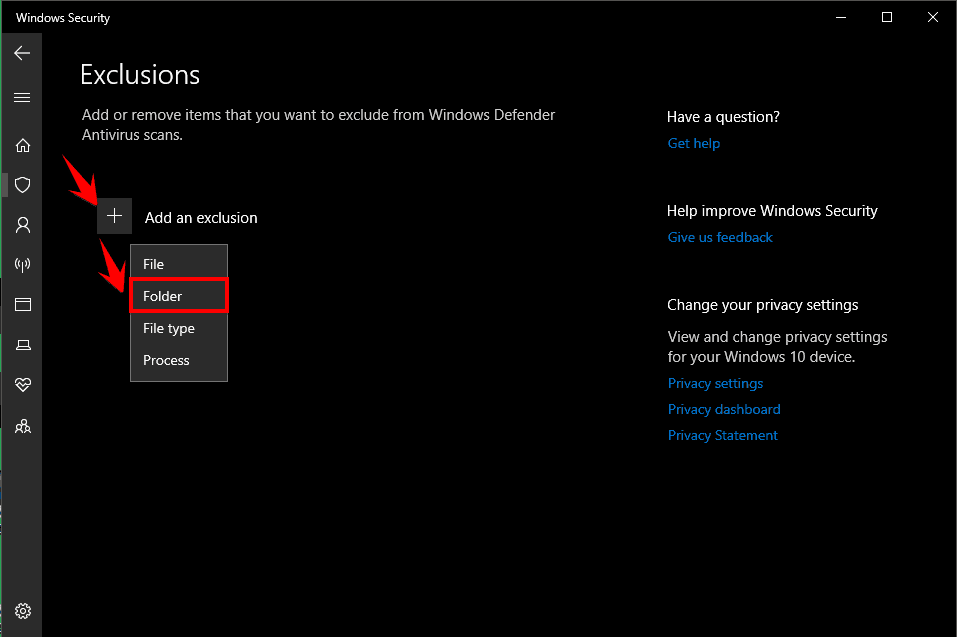
Task: Click the Give us feedback link
Action: point(720,237)
